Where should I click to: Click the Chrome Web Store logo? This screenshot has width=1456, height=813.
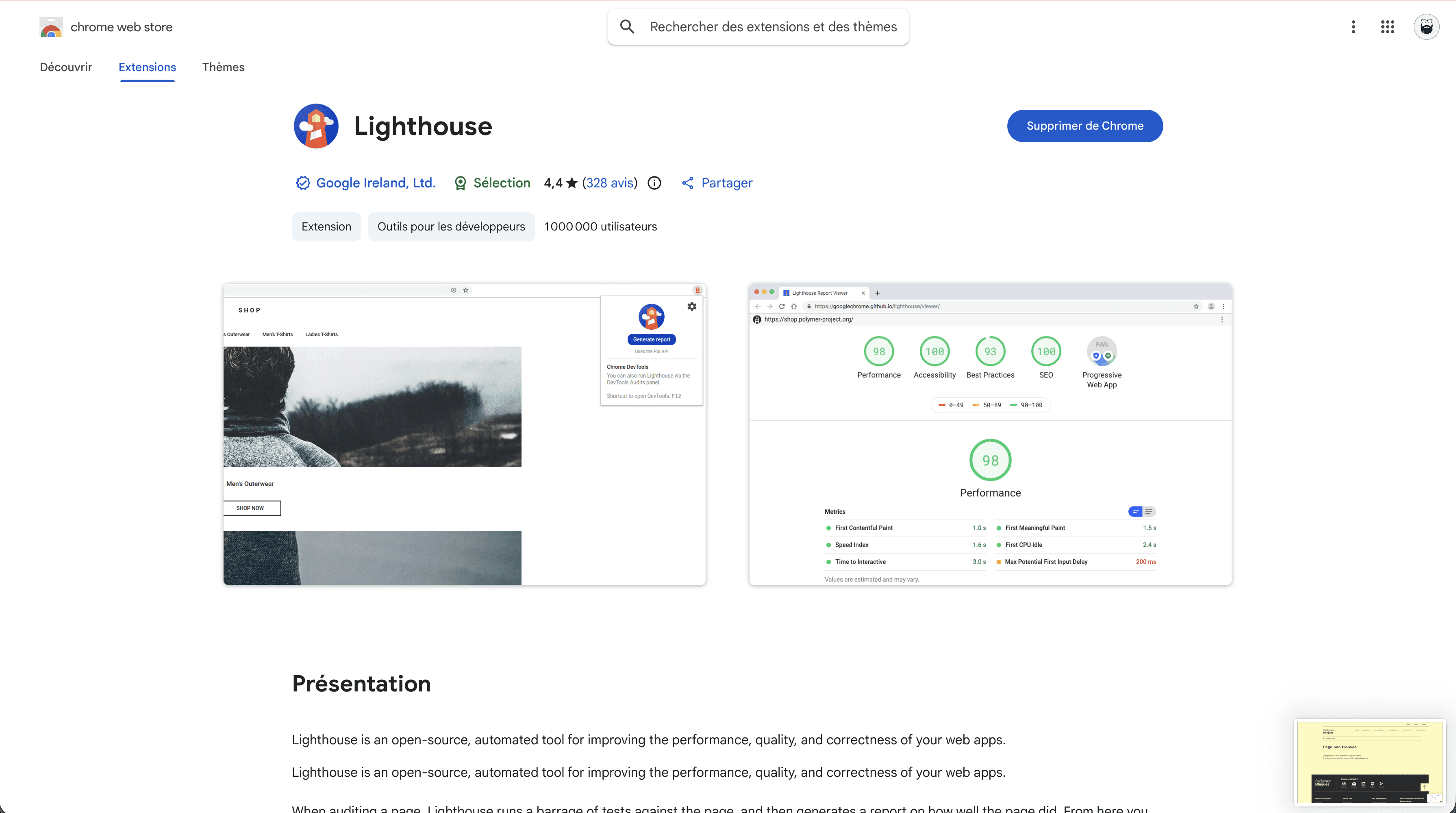click(x=51, y=26)
